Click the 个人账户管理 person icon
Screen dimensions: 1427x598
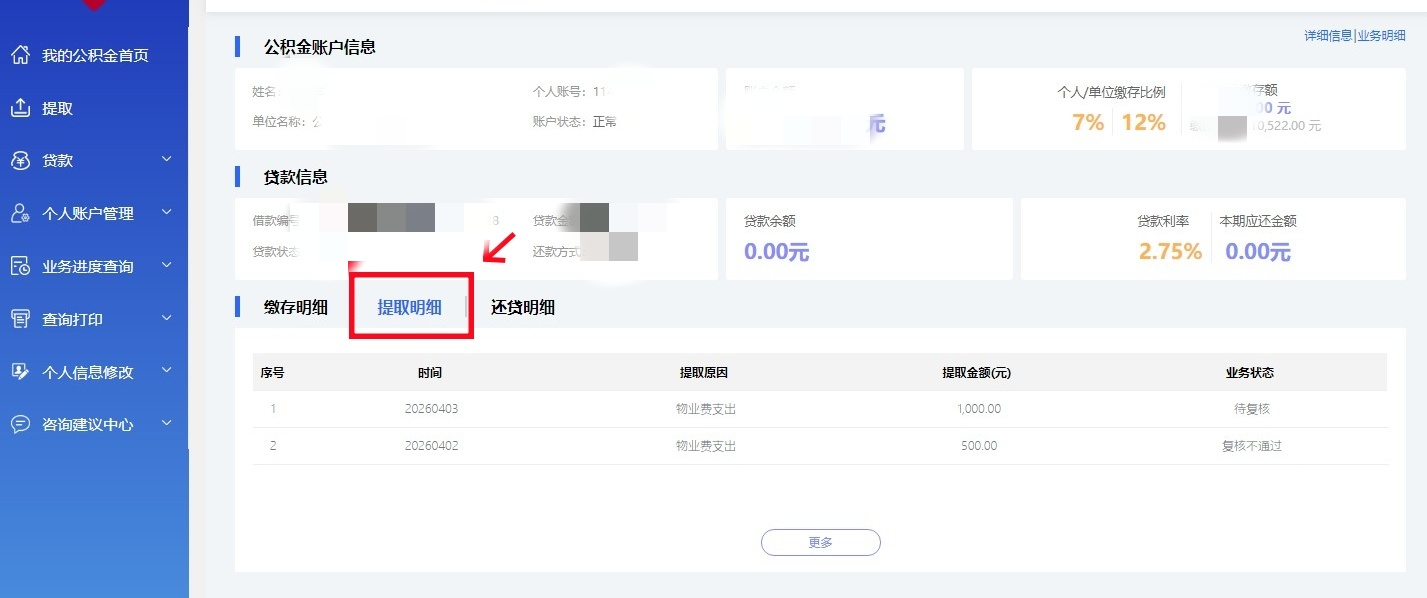click(x=20, y=213)
